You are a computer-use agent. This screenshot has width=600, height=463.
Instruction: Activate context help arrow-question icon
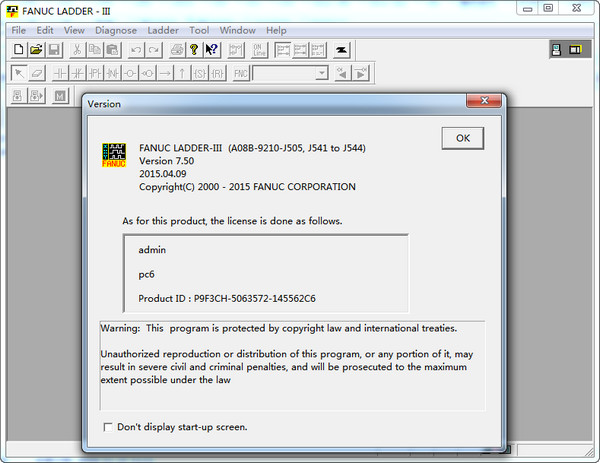pos(212,50)
